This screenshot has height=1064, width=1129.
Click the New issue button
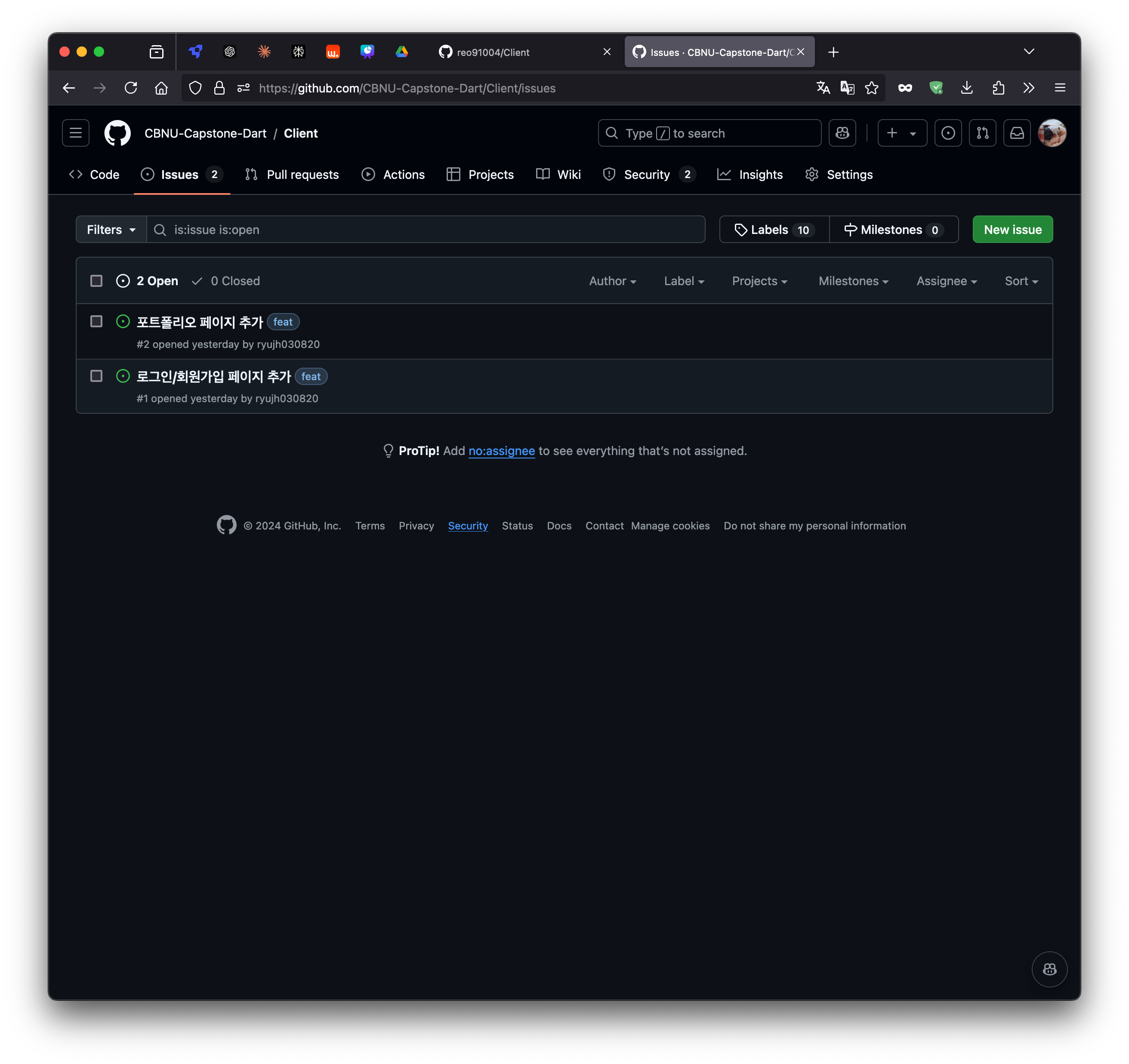(1012, 229)
